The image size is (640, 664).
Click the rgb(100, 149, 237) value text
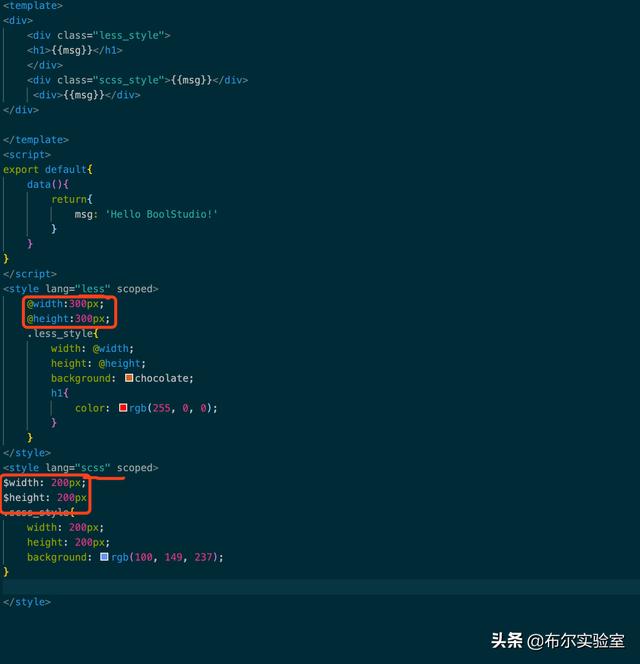(164, 557)
